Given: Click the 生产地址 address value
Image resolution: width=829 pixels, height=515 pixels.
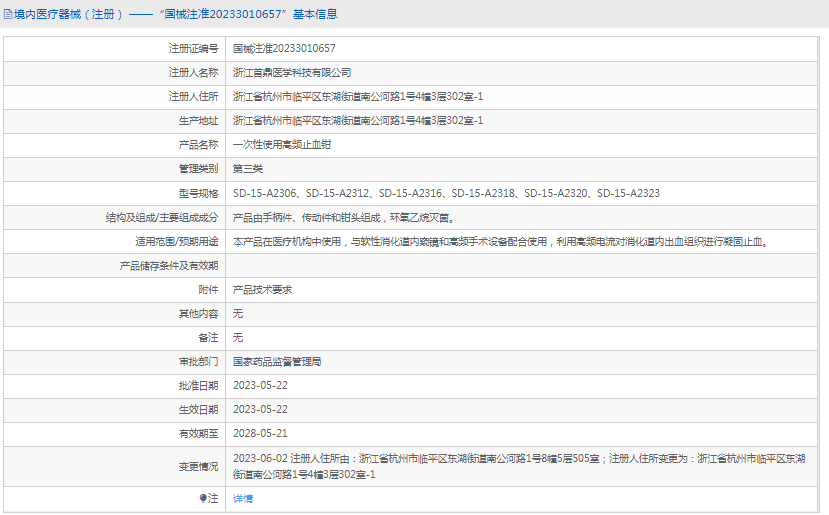Looking at the screenshot, I should click(358, 121).
